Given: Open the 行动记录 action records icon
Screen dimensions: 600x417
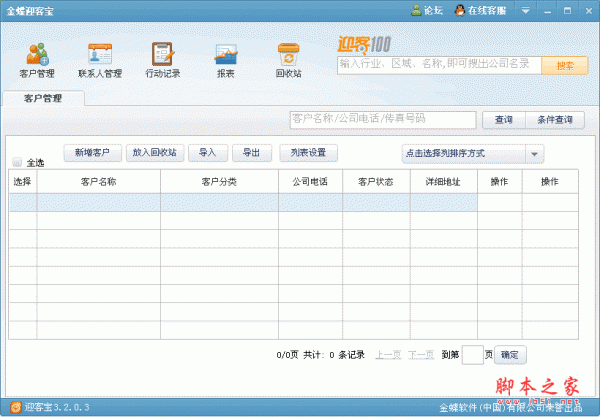Looking at the screenshot, I should tap(163, 54).
